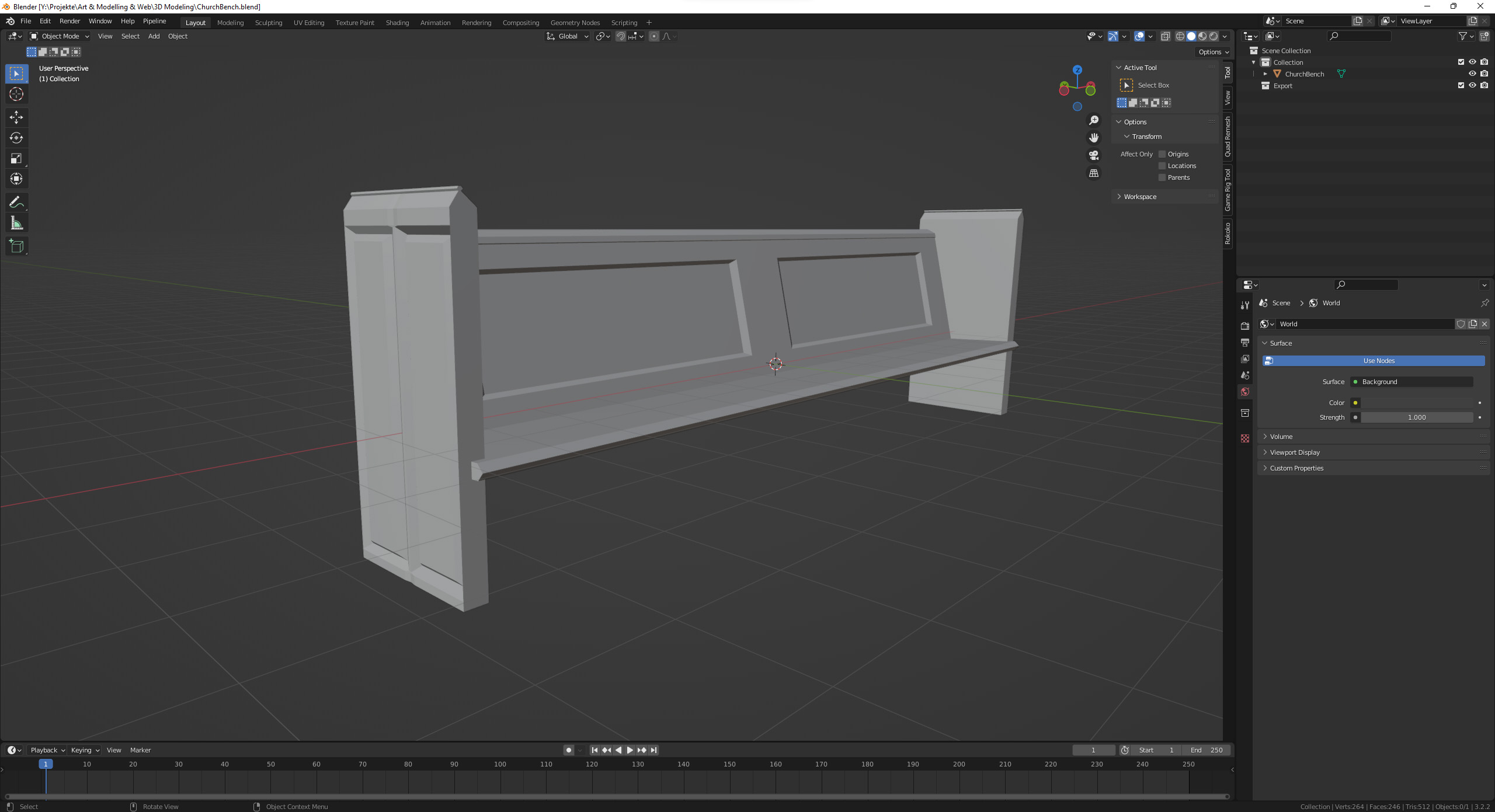Hide ChurchBench object in viewport
Viewport: 1495px width, 812px height.
[1472, 74]
